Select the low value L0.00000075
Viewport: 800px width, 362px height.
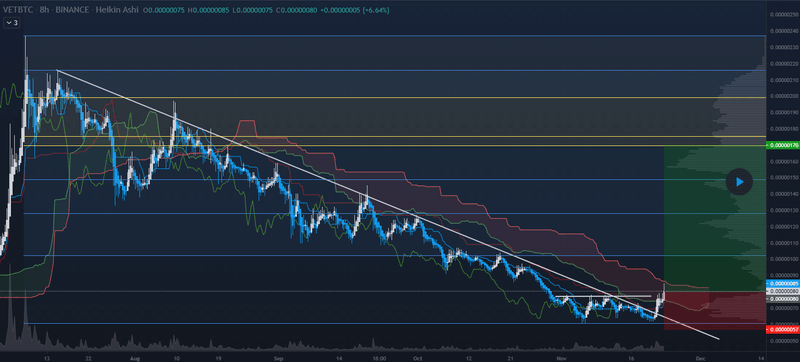tap(254, 9)
